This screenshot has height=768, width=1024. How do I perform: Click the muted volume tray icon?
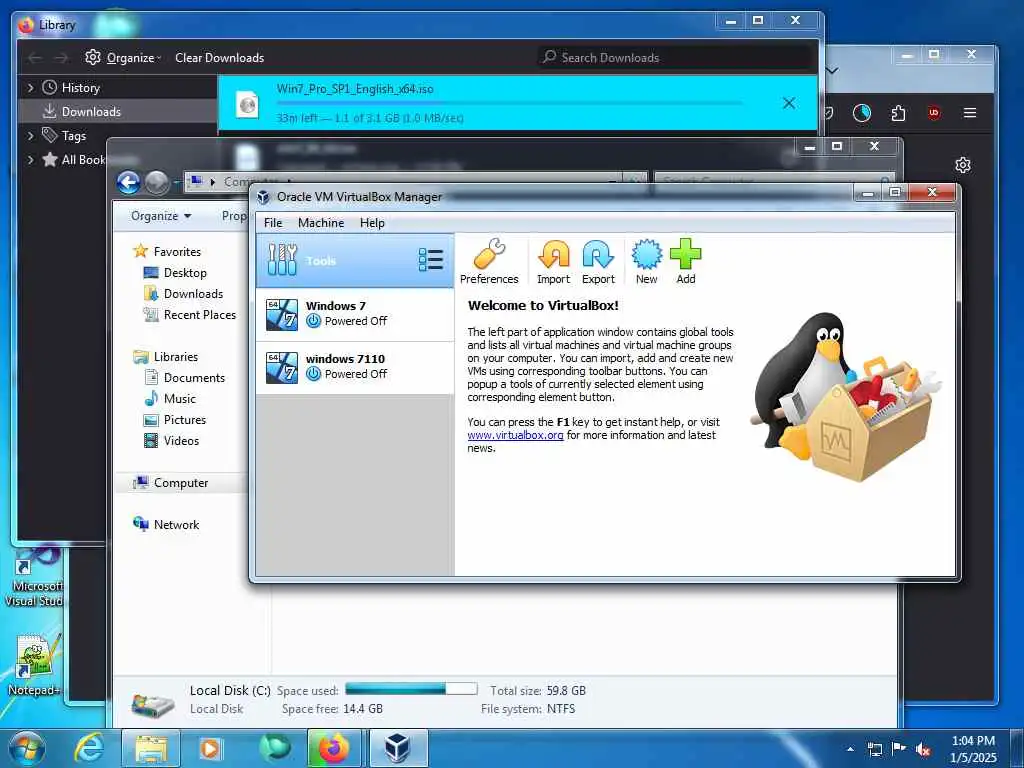923,749
